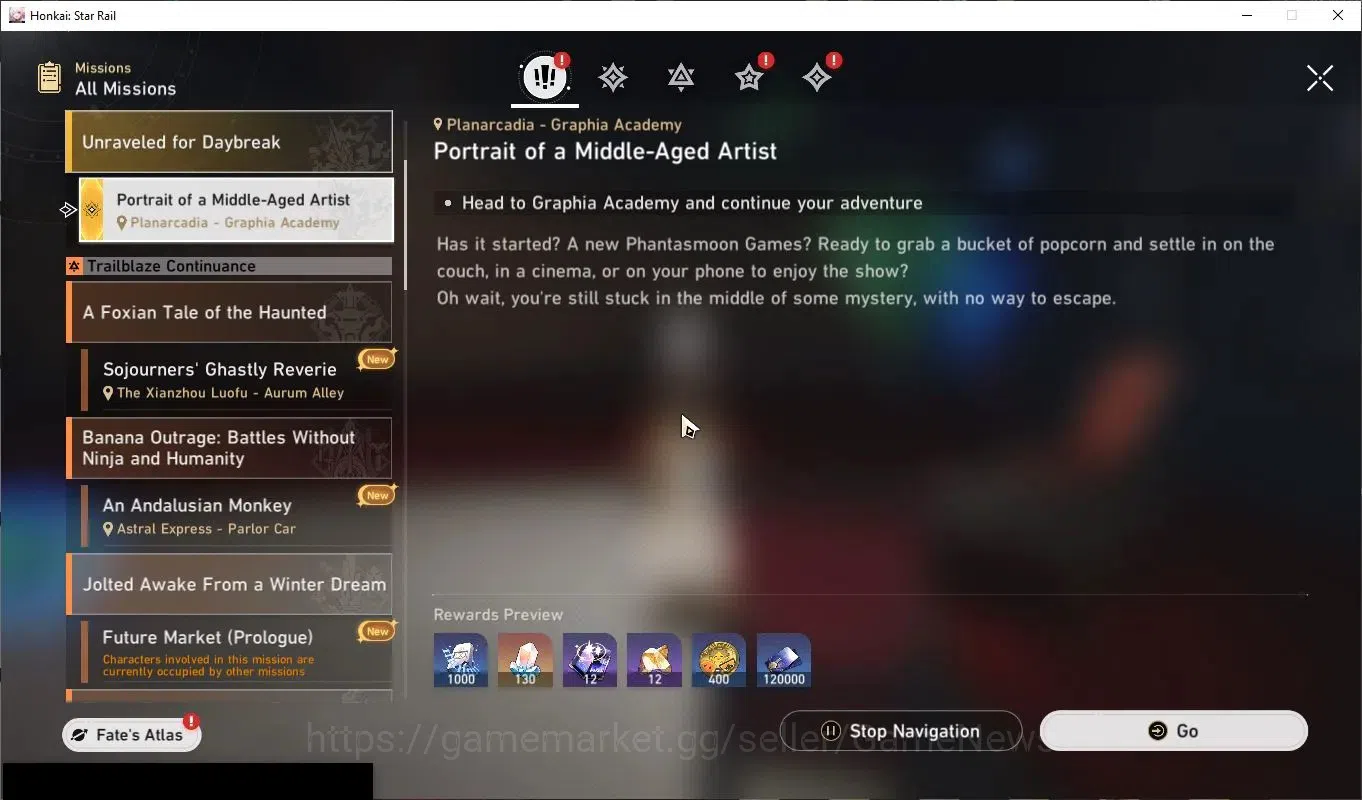Select Portrait of a Middle-Aged Artist mission
Screen dimensions: 1362x800
[236, 210]
